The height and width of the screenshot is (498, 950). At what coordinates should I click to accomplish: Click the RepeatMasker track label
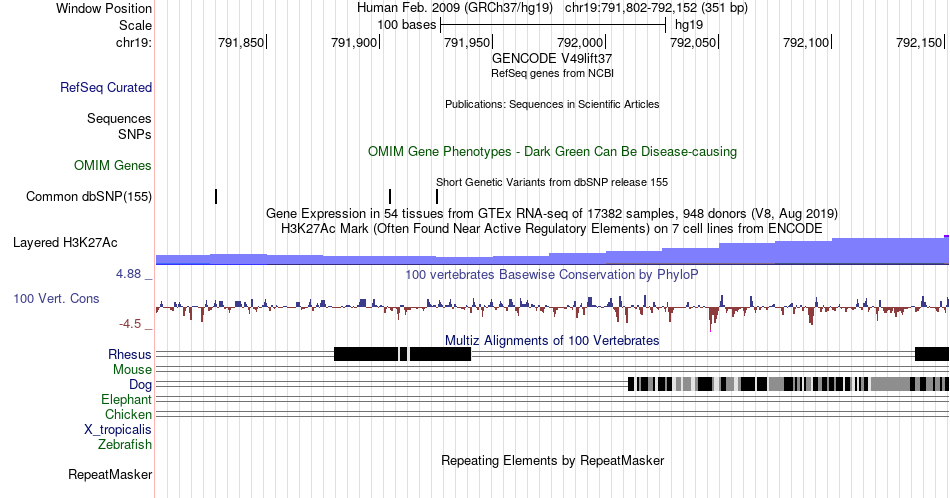110,474
